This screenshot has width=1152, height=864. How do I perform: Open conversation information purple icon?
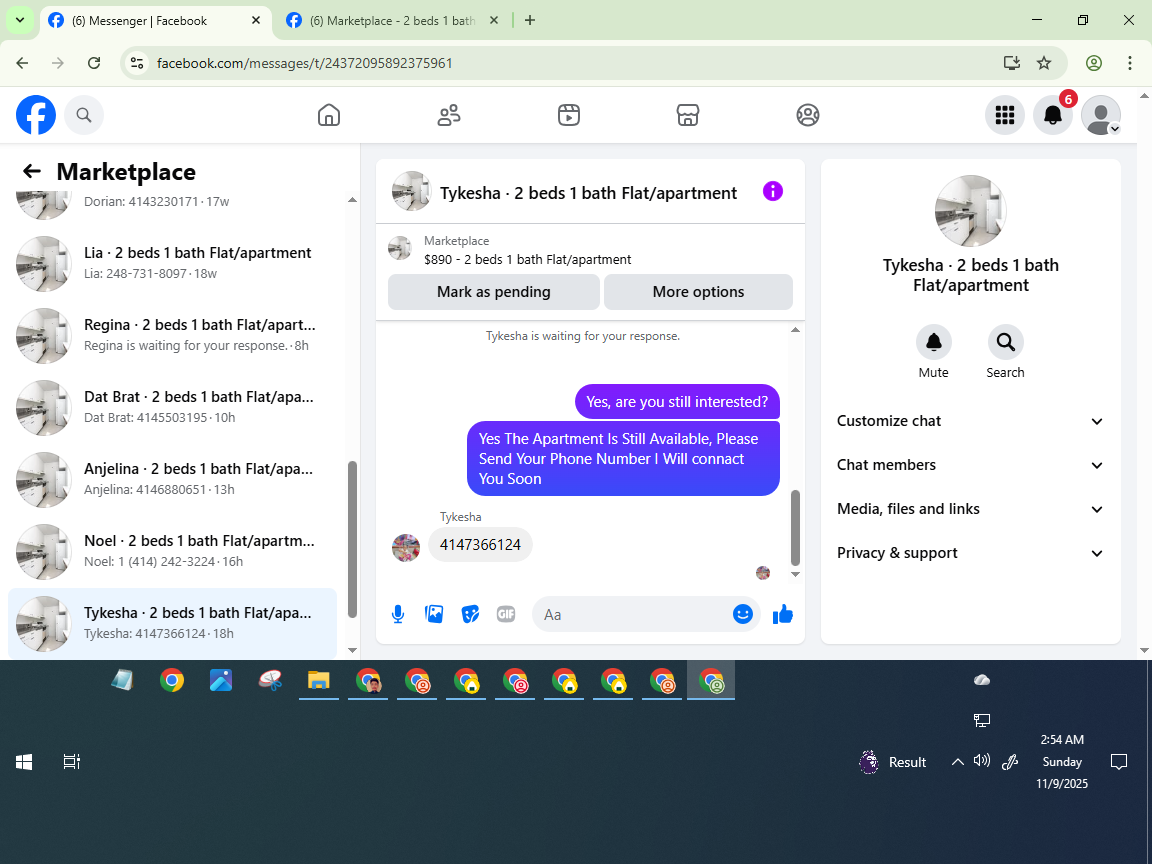click(773, 192)
